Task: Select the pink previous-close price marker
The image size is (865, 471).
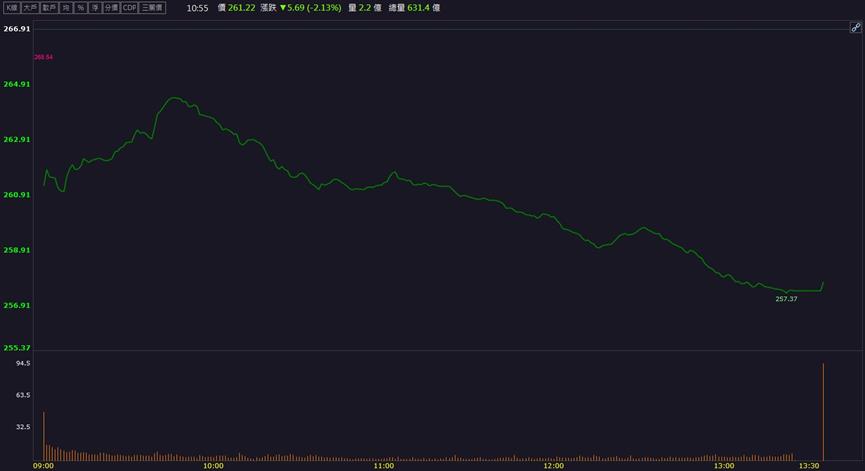Action: (x=44, y=57)
